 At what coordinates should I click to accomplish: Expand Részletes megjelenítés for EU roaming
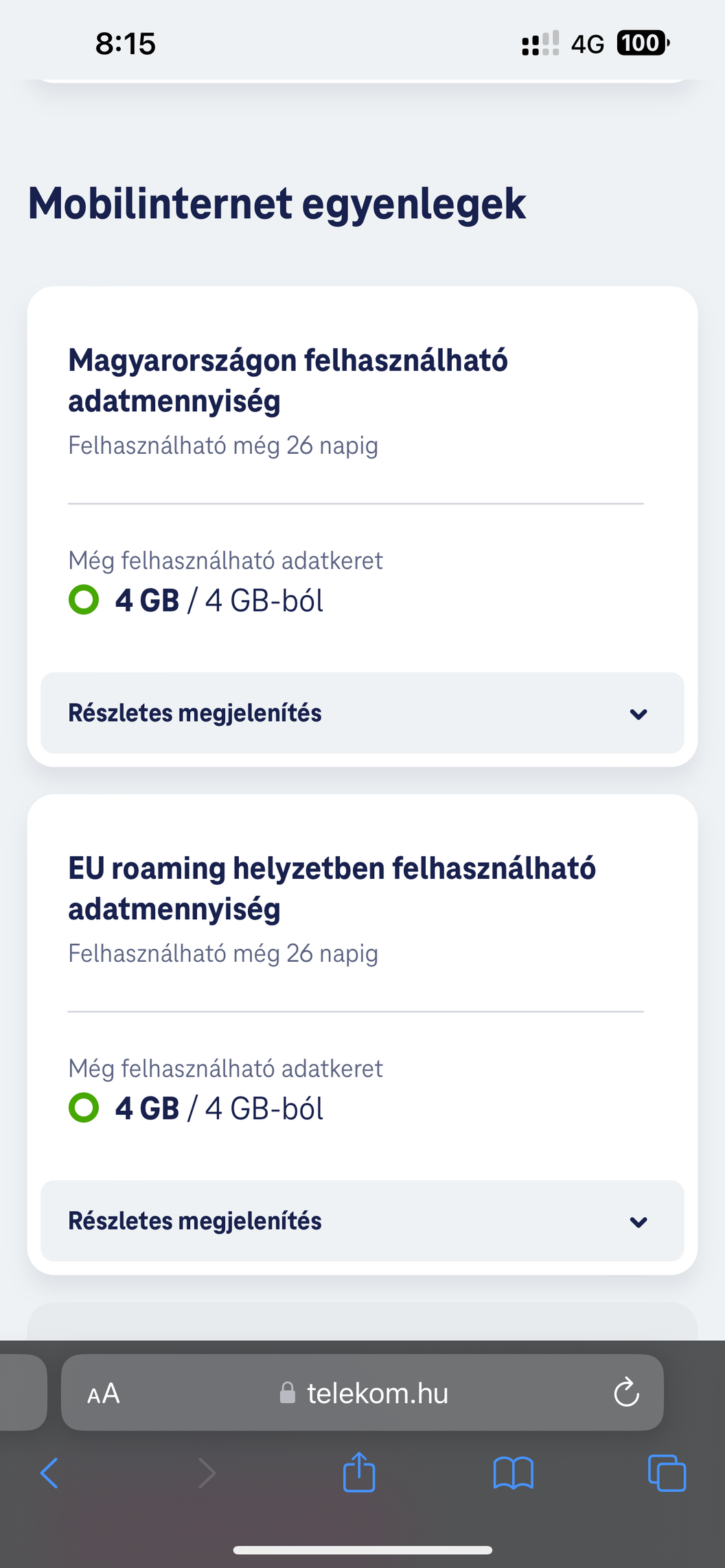click(362, 1221)
